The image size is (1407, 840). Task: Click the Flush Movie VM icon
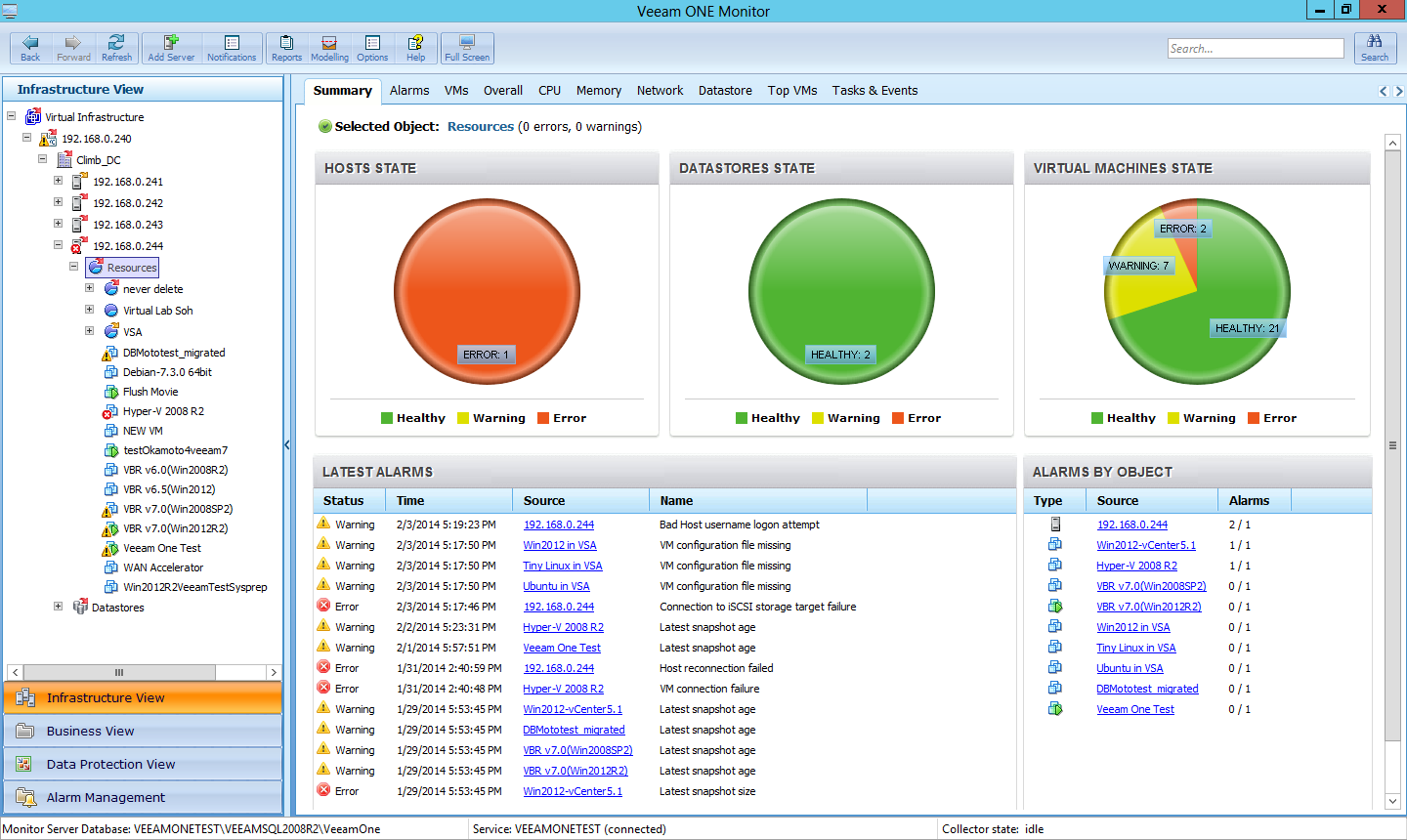[x=111, y=392]
